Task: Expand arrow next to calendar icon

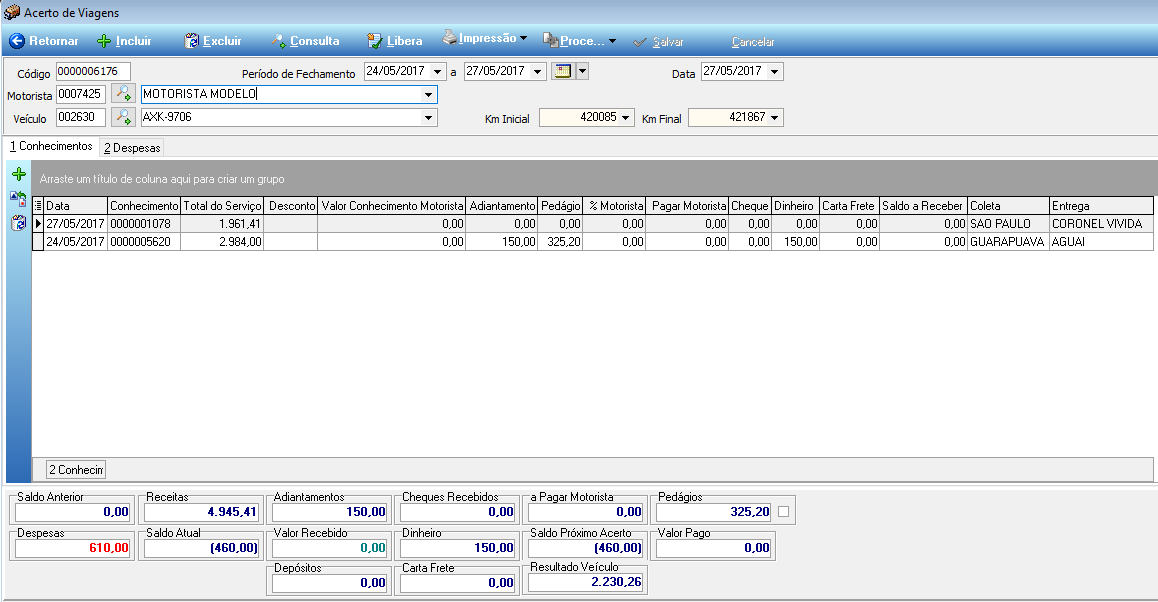Action: pos(582,72)
